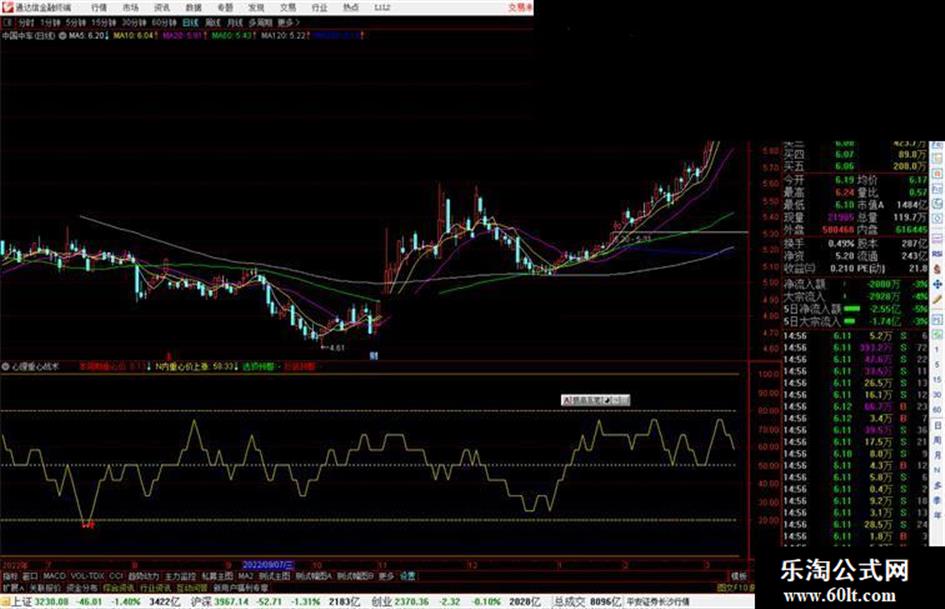Expand the 更多 periods list in top bar
This screenshot has height=609, width=945.
pyautogui.click(x=288, y=22)
